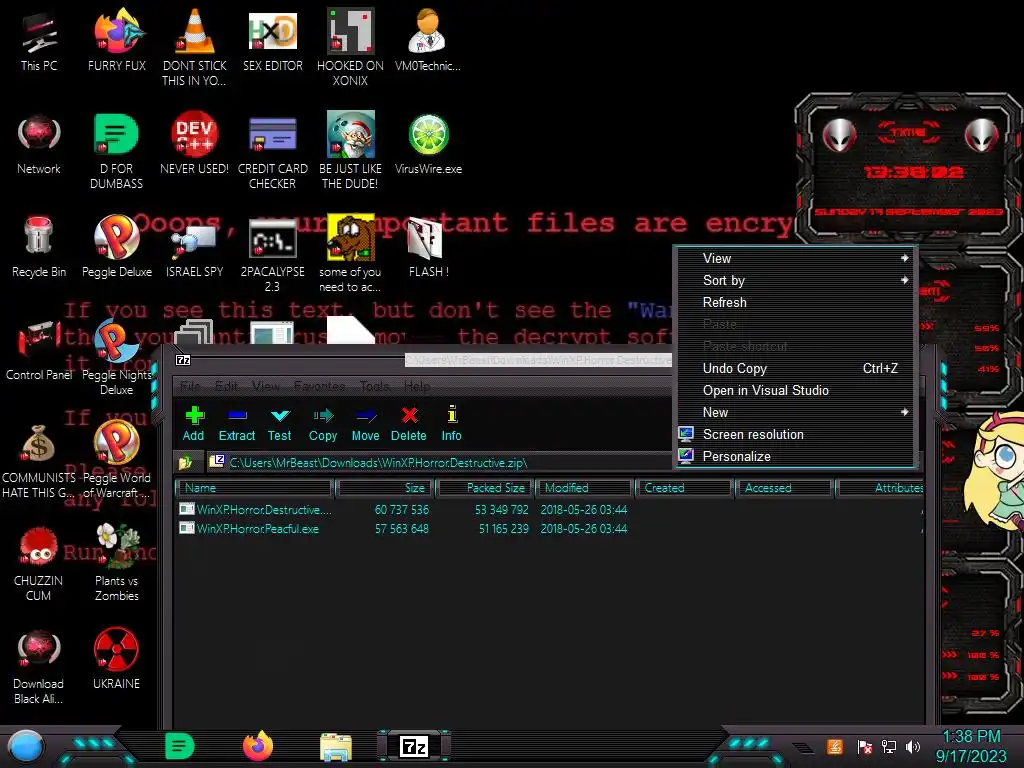The width and height of the screenshot is (1024, 768).
Task: Open NEVER USED Dev C++ icon
Action: (195, 144)
